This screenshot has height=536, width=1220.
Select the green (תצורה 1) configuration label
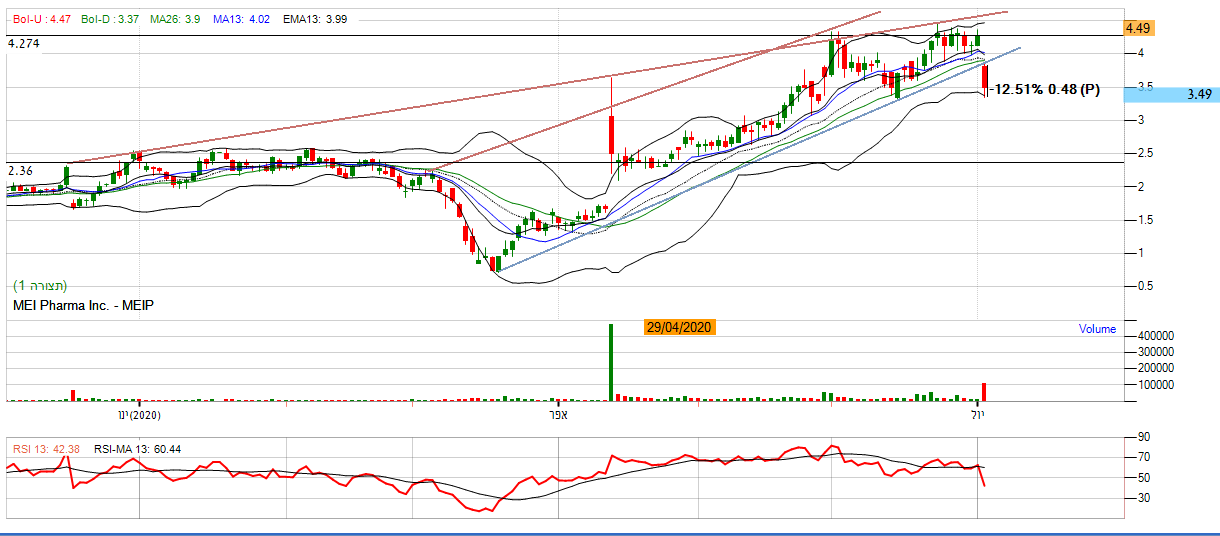[x=42, y=286]
